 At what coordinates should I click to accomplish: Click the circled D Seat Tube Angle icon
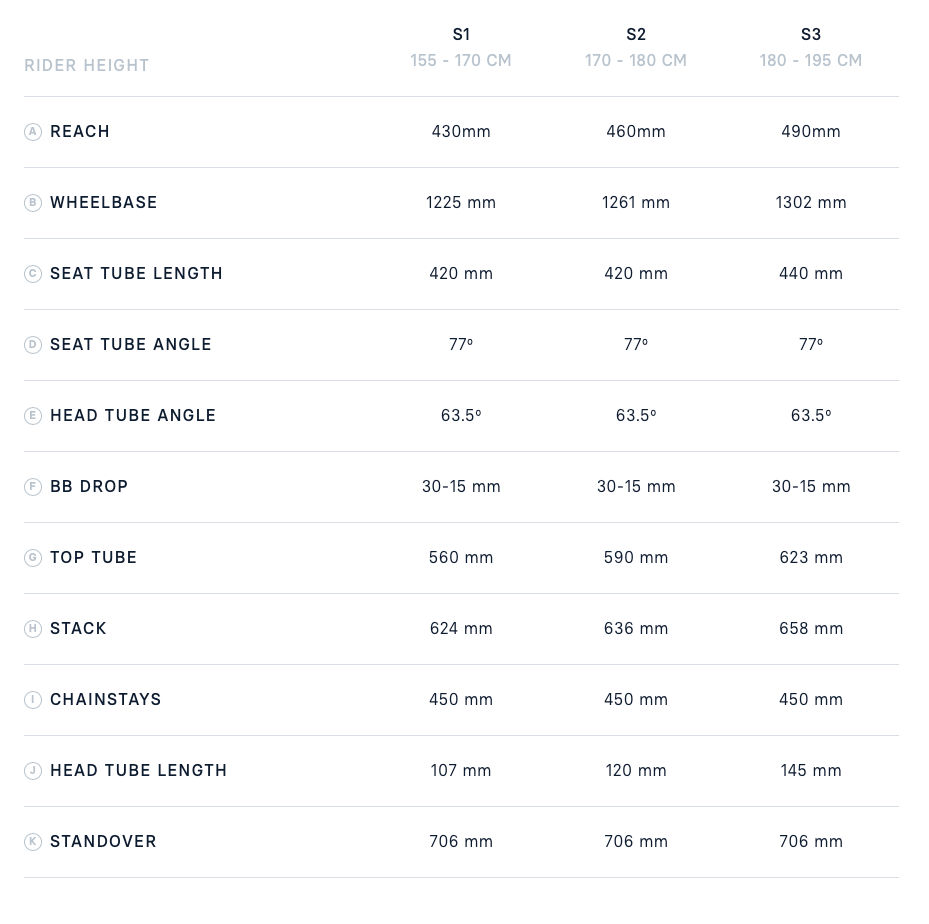(x=33, y=345)
